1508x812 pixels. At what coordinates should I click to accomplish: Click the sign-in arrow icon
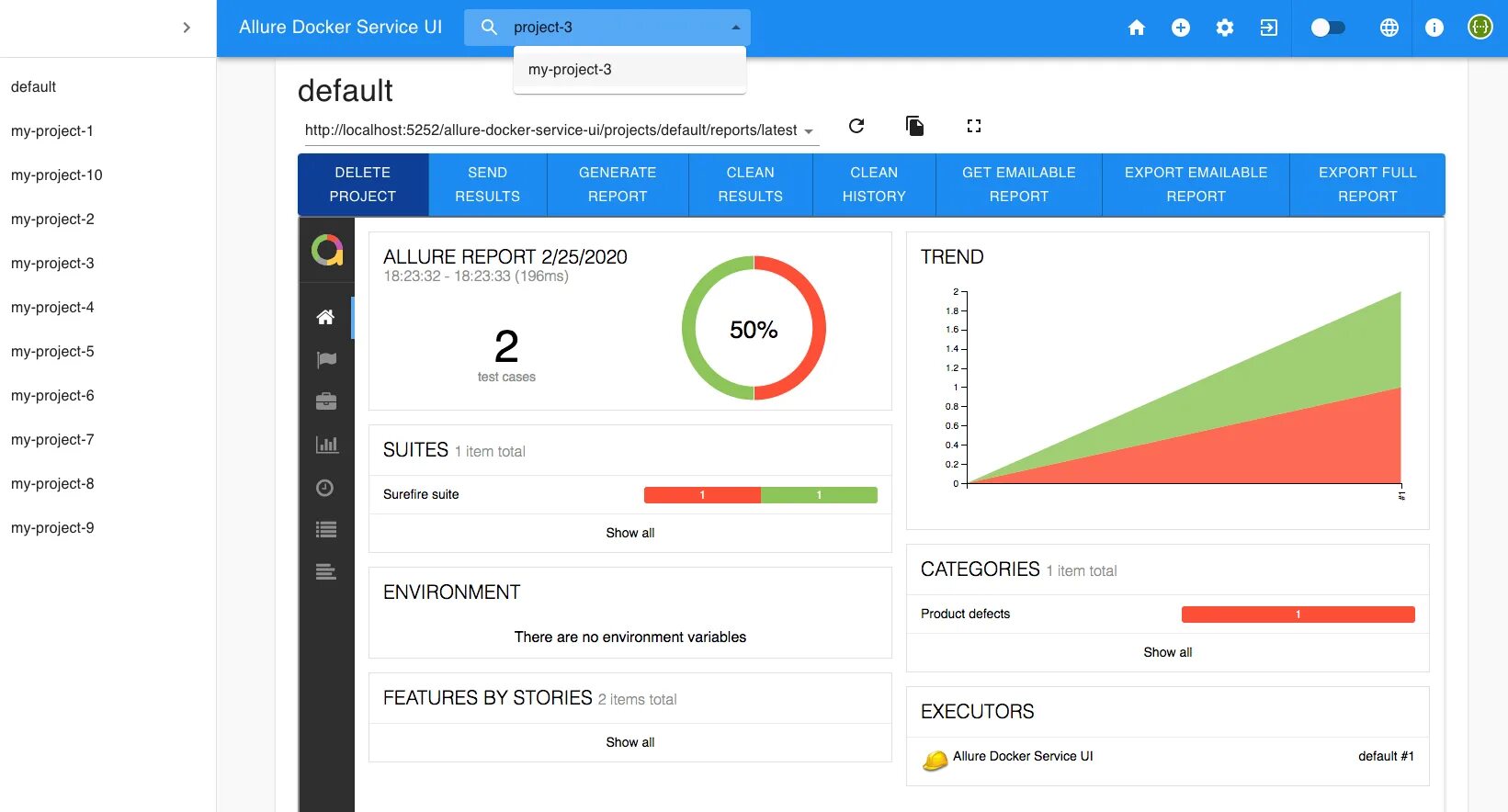[1269, 28]
